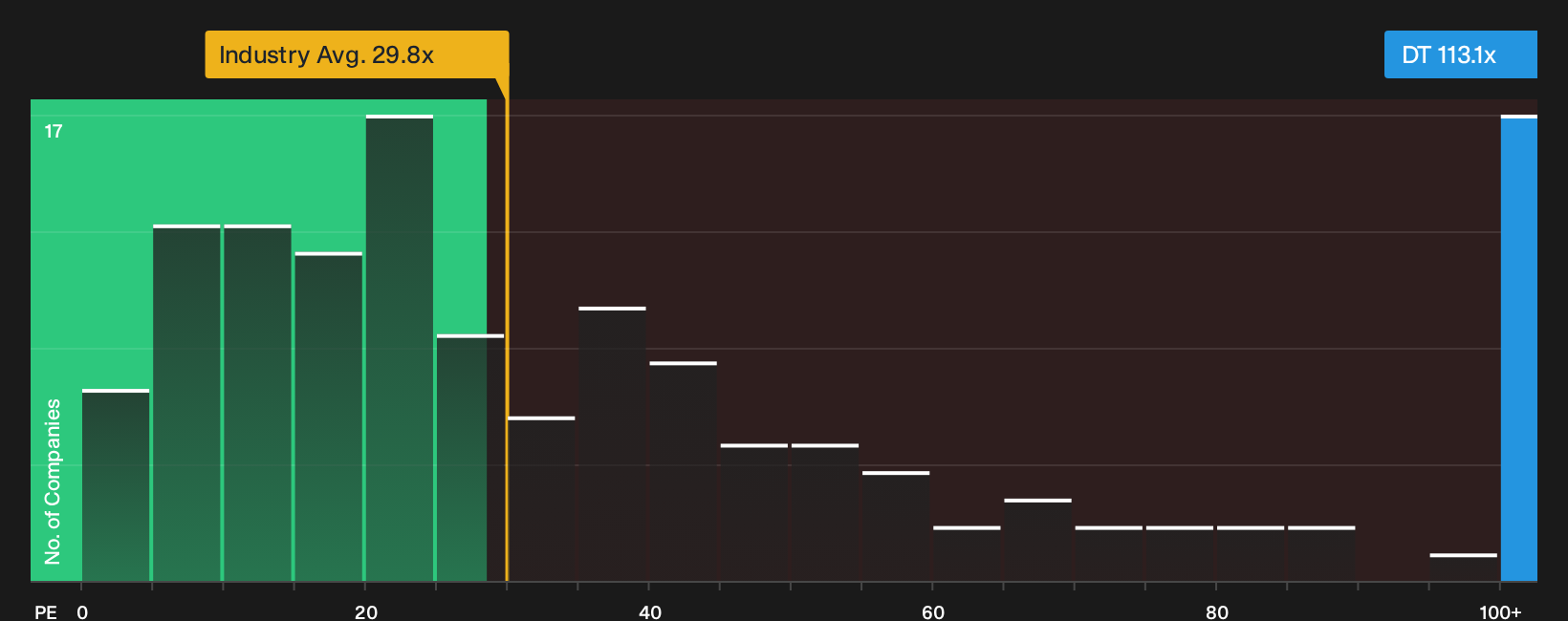Click the 17 y-axis value label
This screenshot has width=1568, height=621.
[54, 132]
